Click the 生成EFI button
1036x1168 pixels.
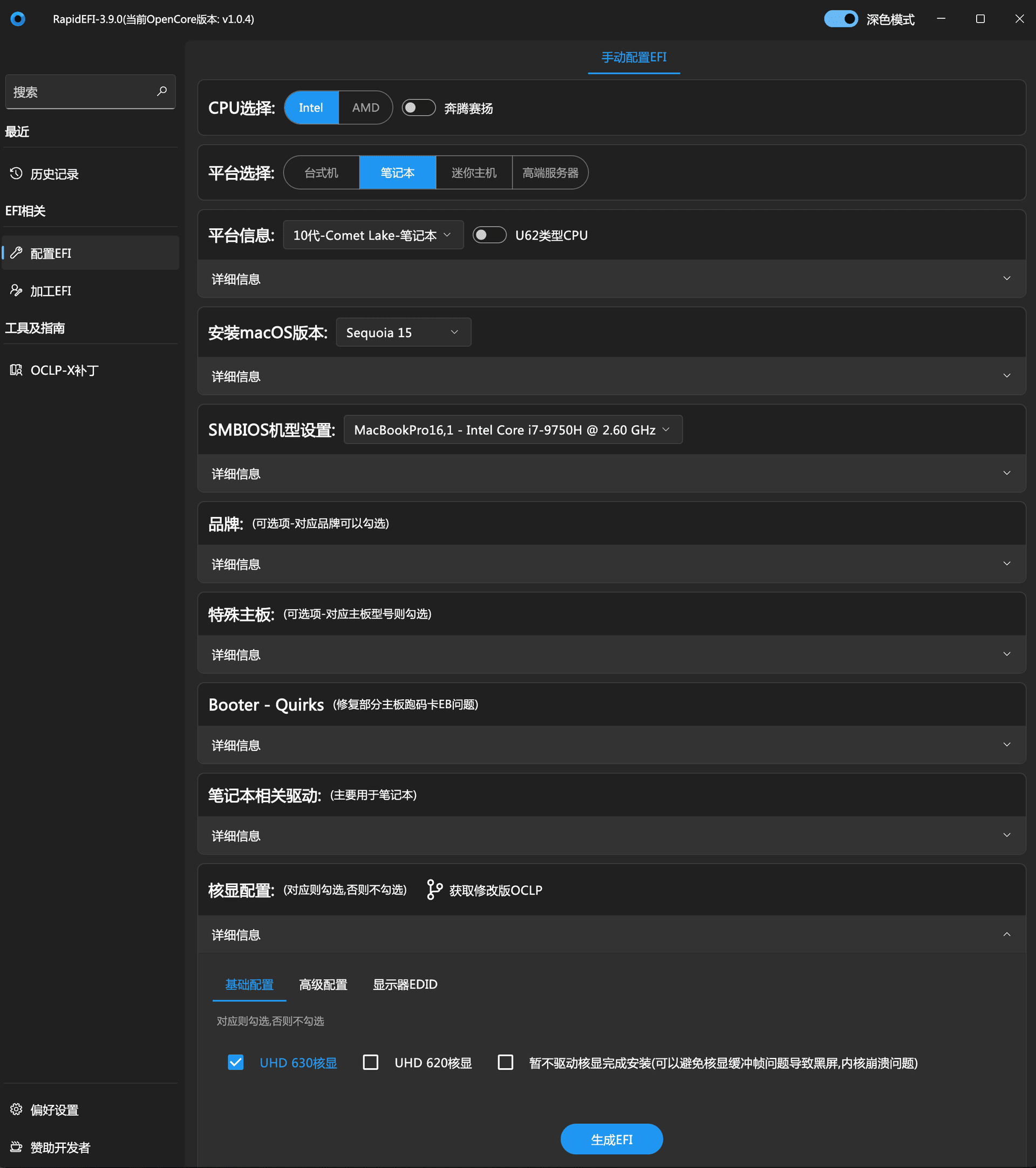tap(611, 1139)
